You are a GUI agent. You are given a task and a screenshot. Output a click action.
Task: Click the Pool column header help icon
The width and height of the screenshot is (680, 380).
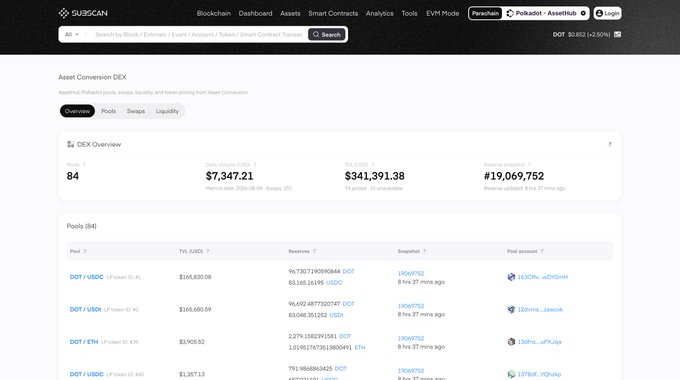(85, 251)
